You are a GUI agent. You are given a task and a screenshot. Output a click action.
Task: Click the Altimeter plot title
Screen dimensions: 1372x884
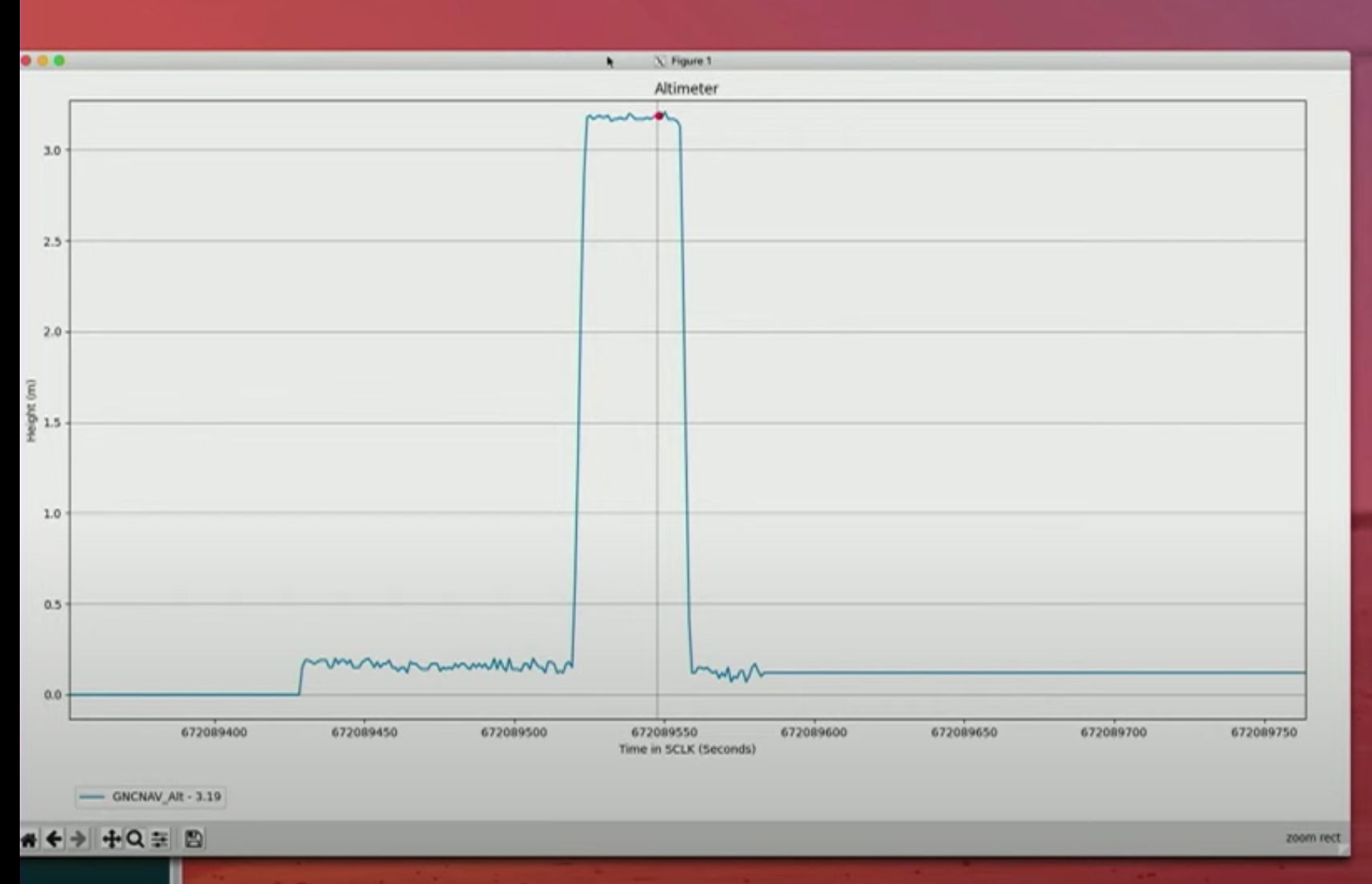[x=686, y=89]
